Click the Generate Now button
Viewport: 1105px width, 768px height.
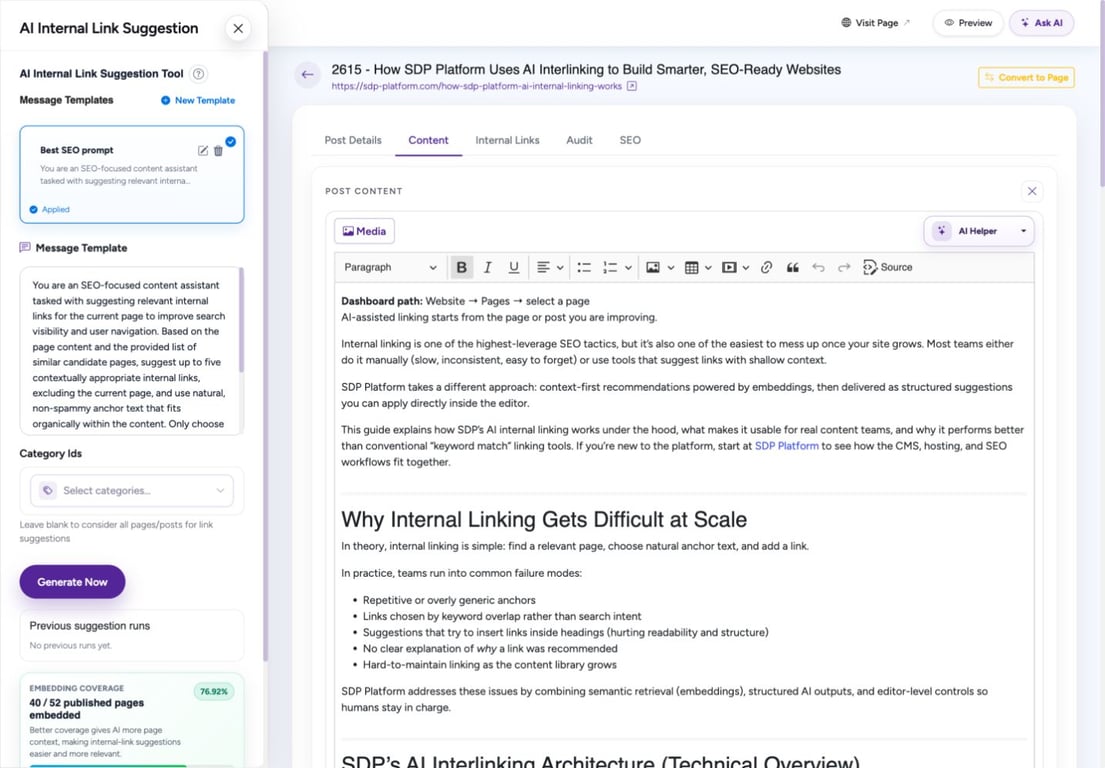72,582
